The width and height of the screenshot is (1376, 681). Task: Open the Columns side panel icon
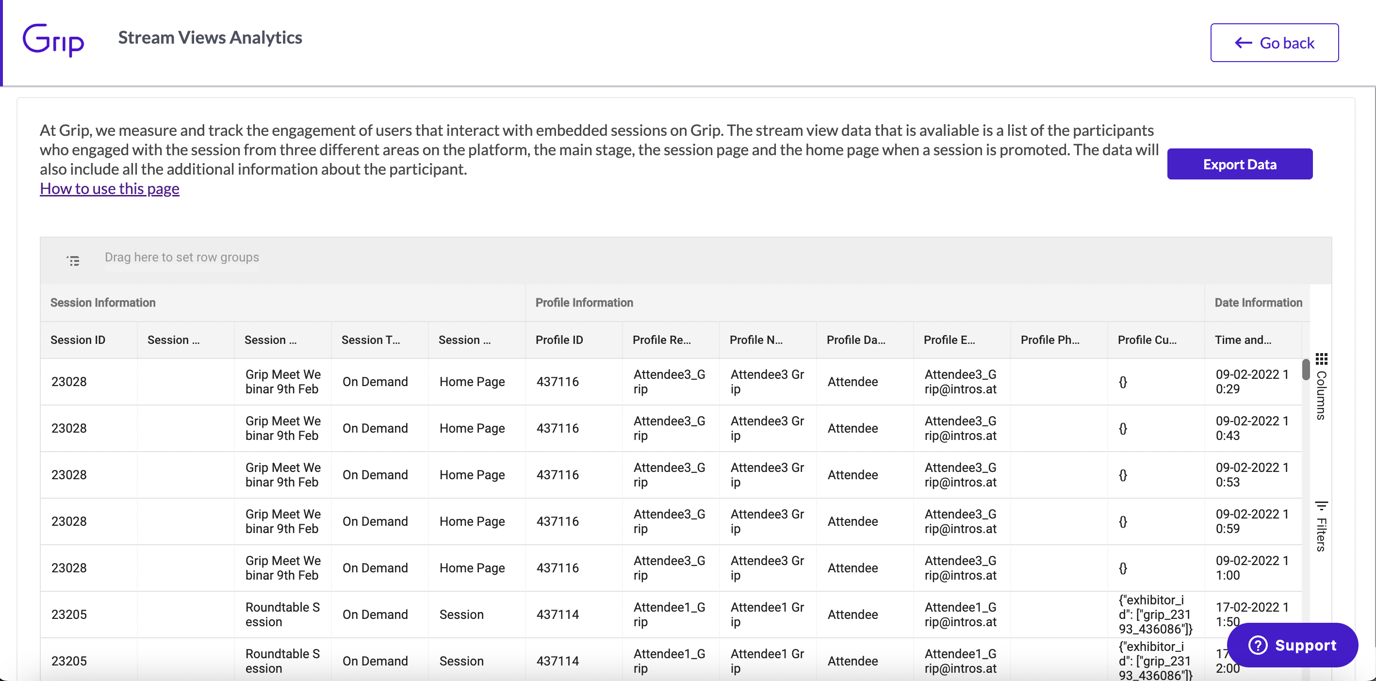(1322, 358)
